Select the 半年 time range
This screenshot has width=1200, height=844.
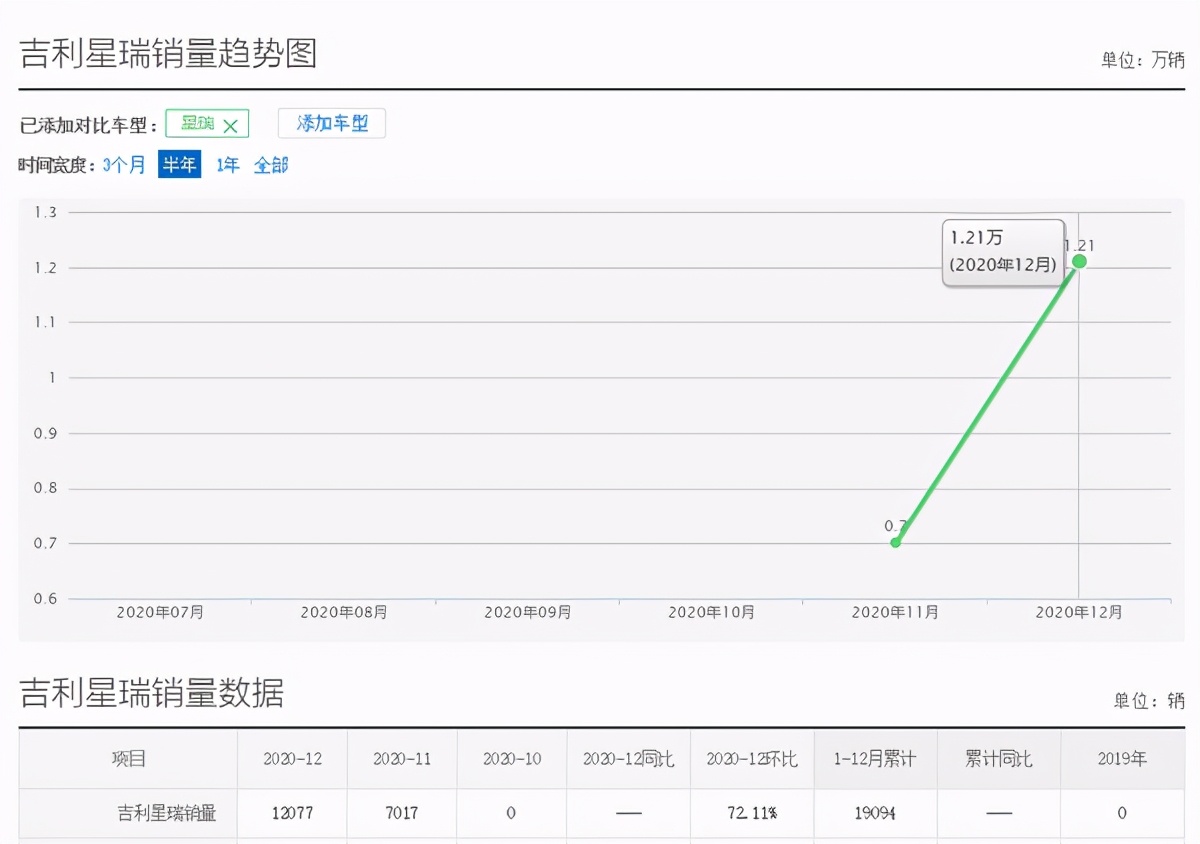[180, 165]
